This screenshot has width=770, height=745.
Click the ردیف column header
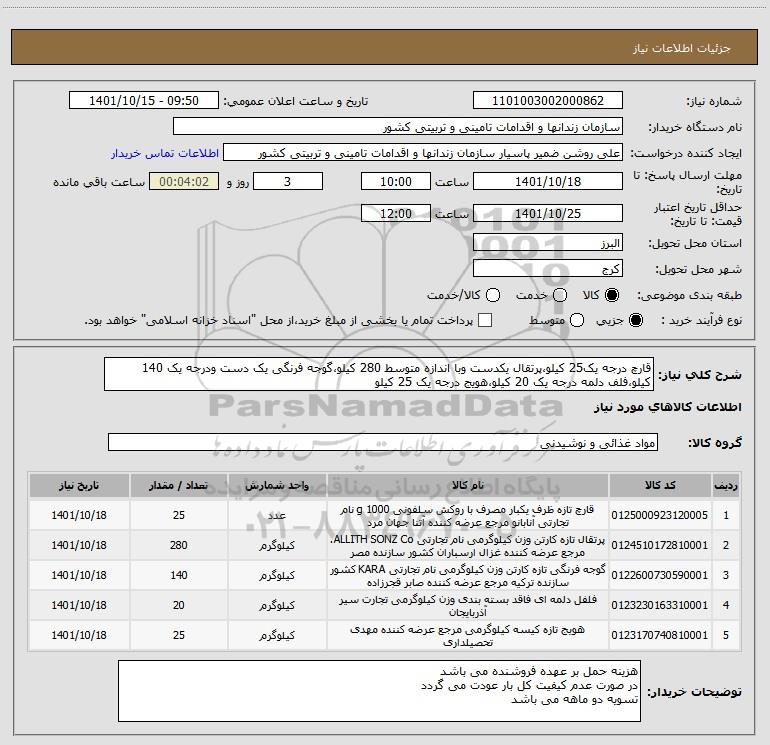726,485
